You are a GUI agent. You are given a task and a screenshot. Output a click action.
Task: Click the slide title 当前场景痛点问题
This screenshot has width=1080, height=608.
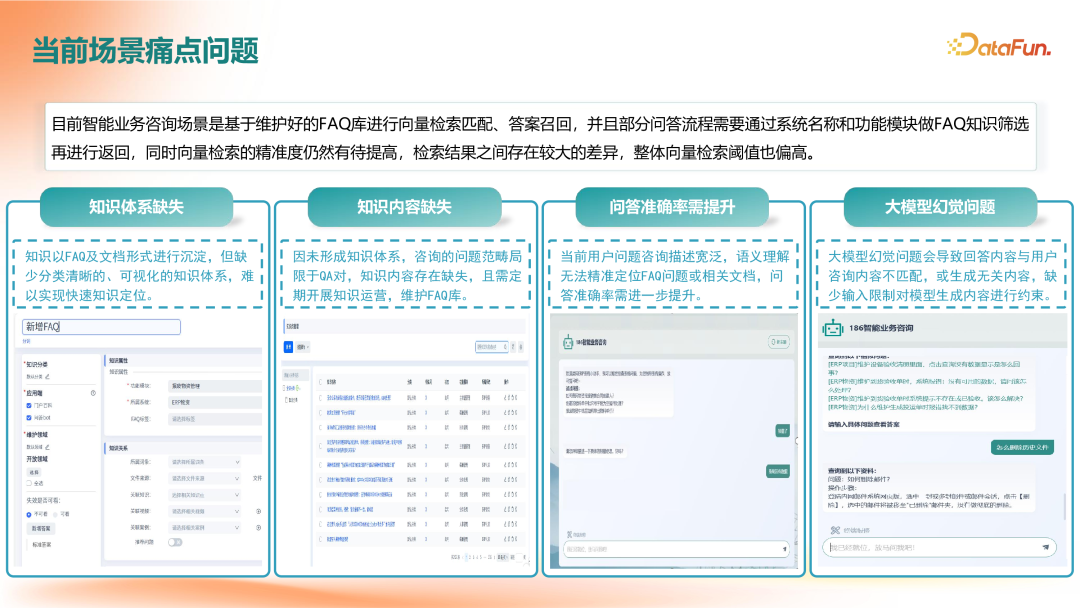point(145,51)
